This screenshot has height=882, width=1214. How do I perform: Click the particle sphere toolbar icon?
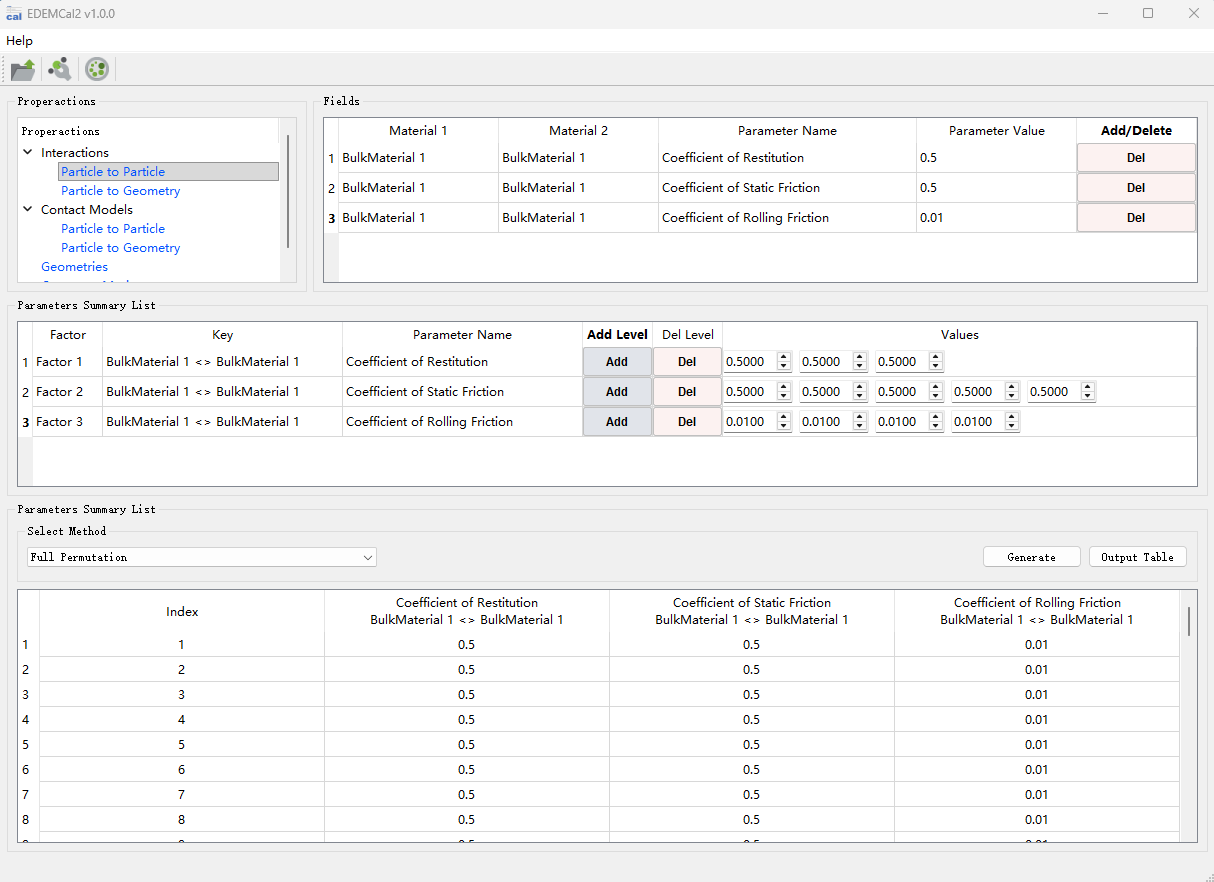click(x=96, y=68)
